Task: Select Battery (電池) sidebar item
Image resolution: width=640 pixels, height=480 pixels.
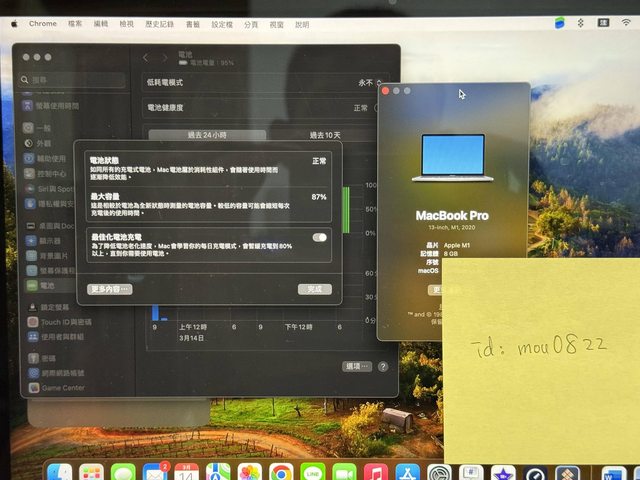Action: pos(41,285)
